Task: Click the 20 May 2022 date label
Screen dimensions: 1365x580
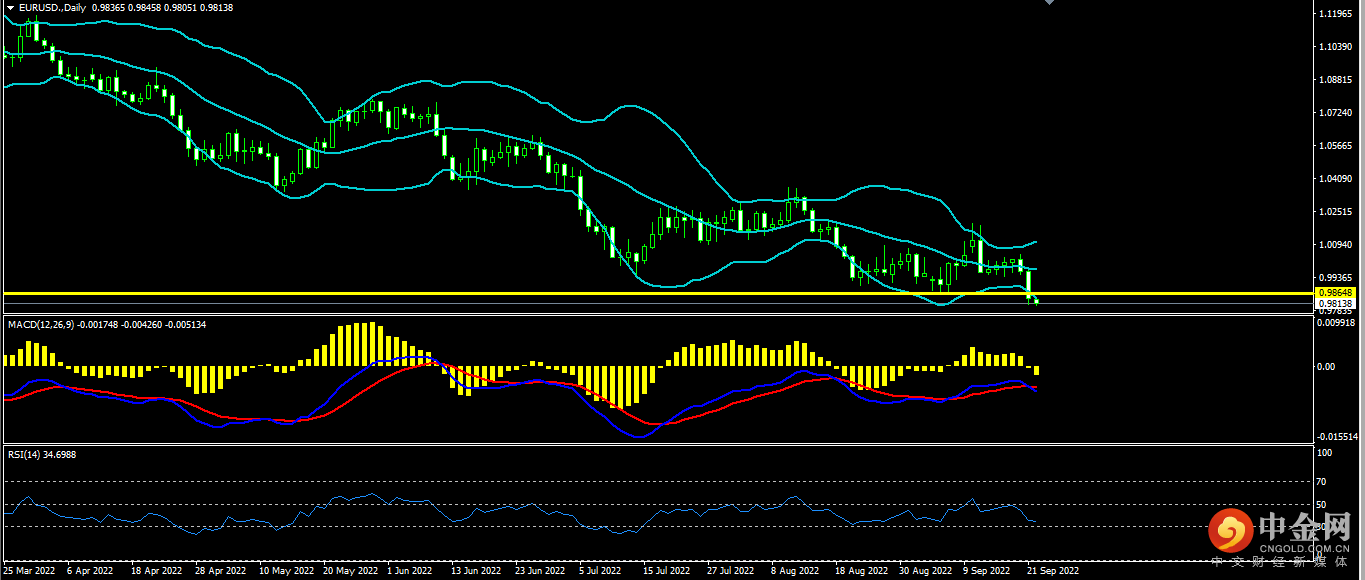Action: click(350, 571)
